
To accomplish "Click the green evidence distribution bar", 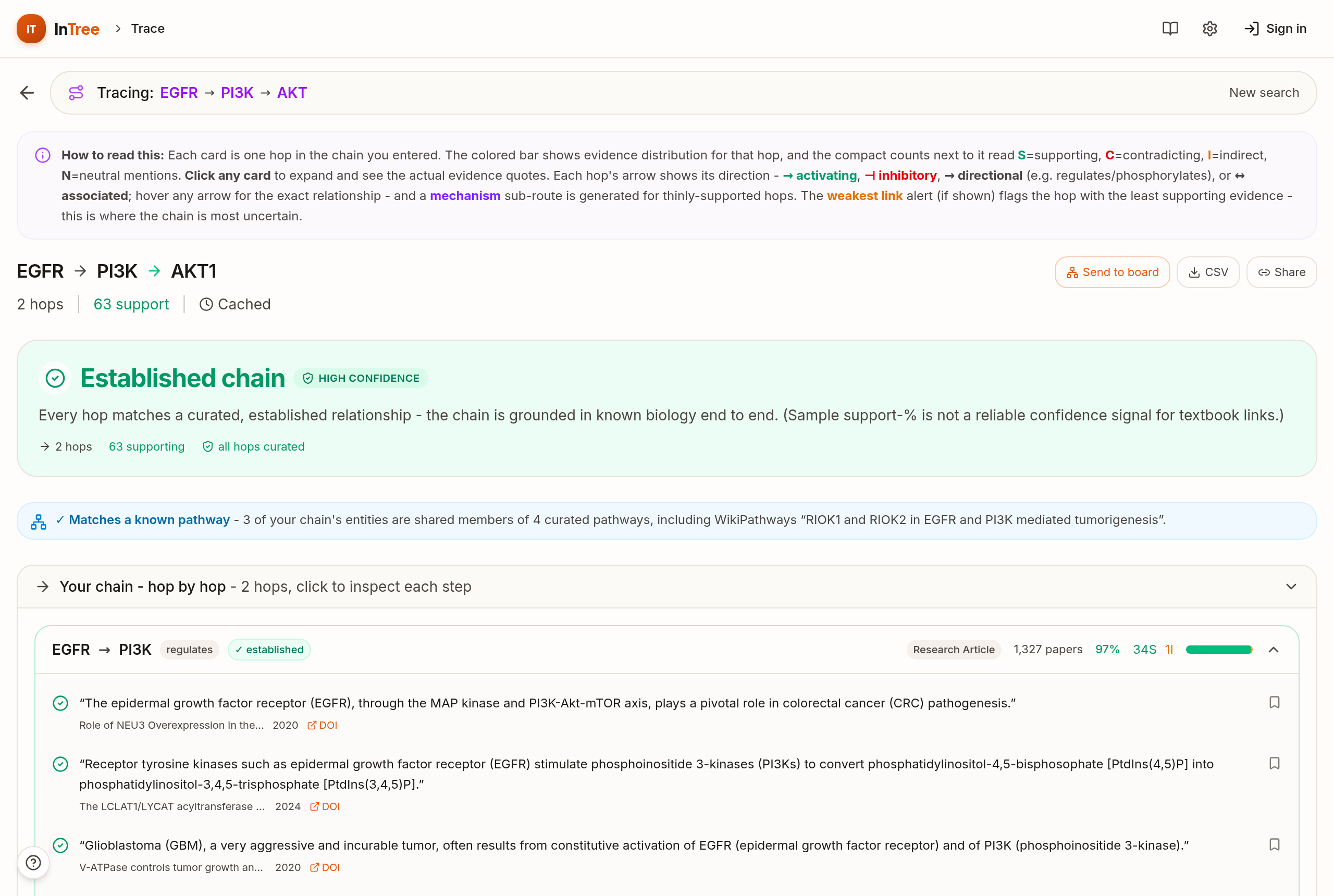I will 1218,650.
